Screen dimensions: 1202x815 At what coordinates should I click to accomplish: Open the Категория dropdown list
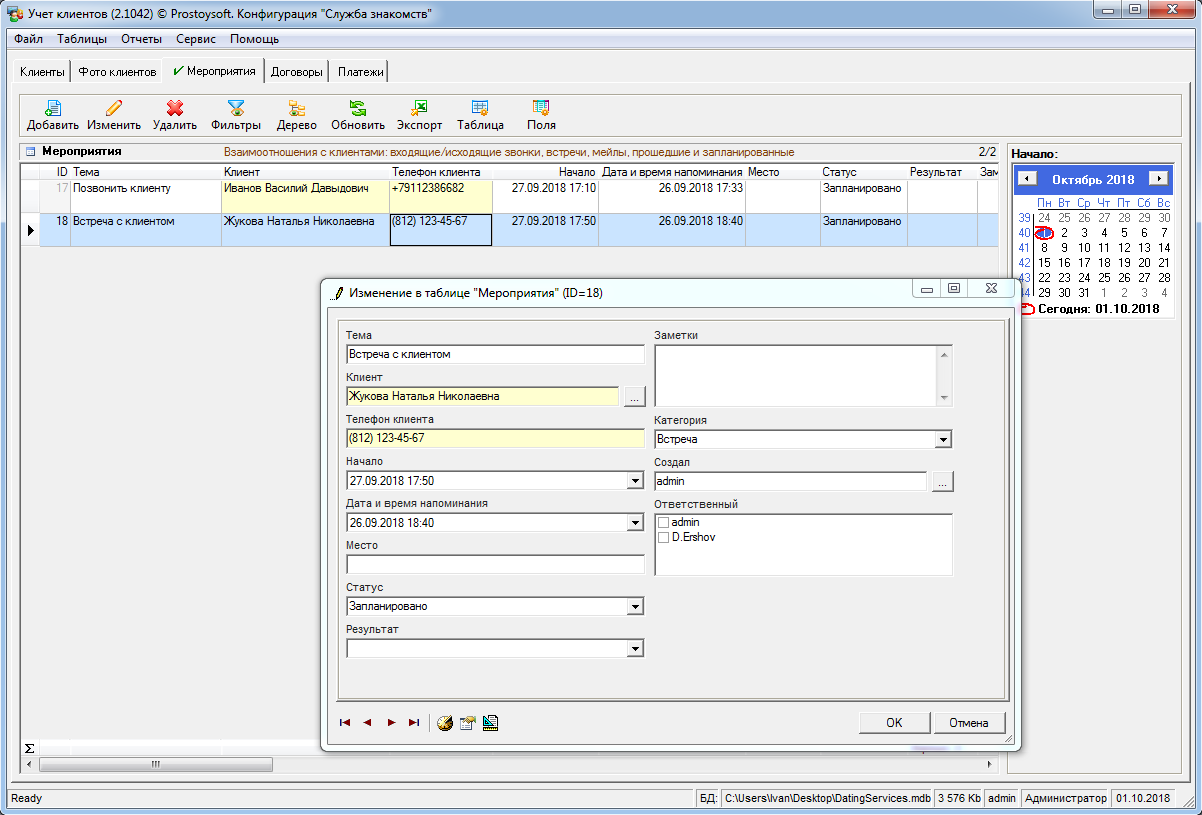point(942,440)
